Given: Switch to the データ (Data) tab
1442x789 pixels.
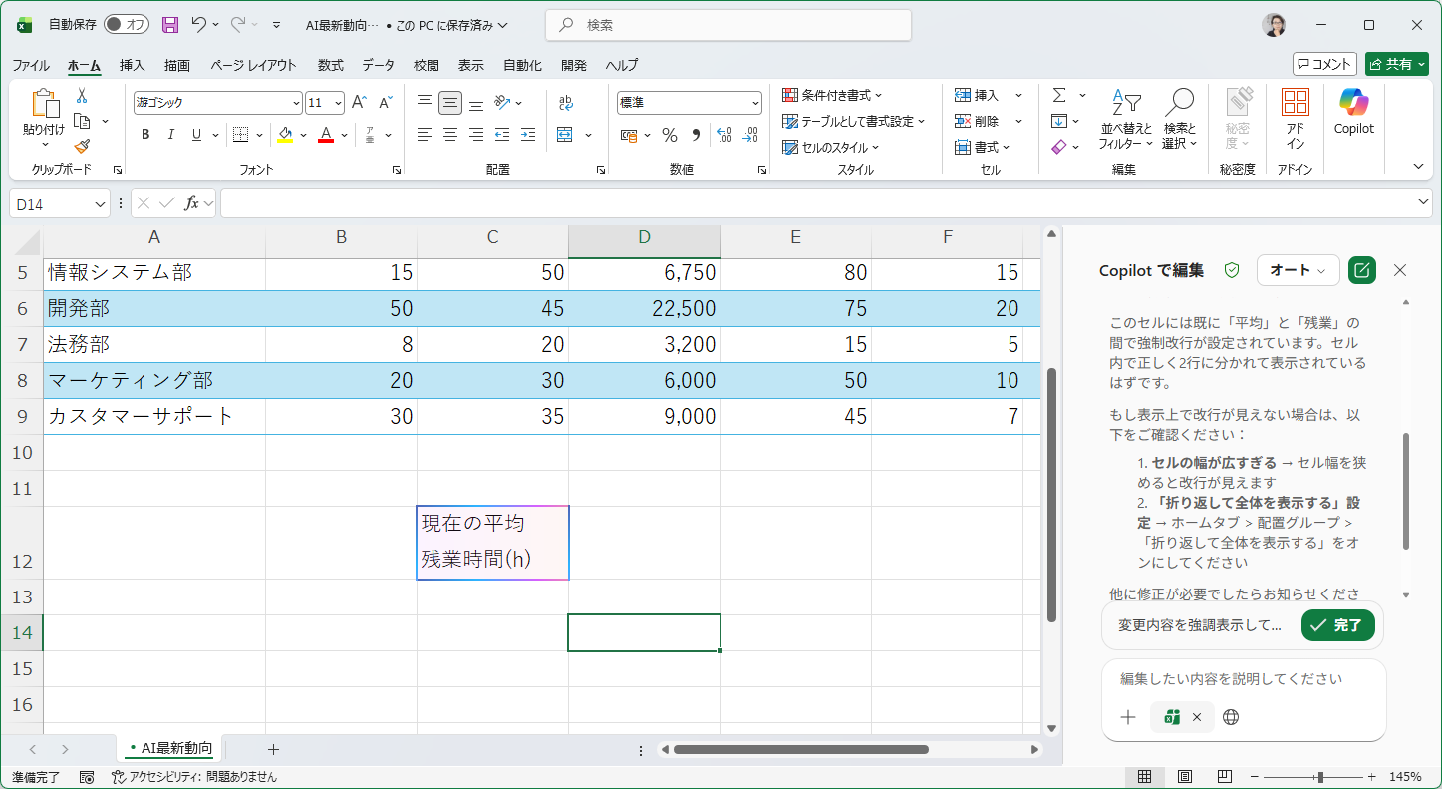Looking at the screenshot, I should [378, 65].
